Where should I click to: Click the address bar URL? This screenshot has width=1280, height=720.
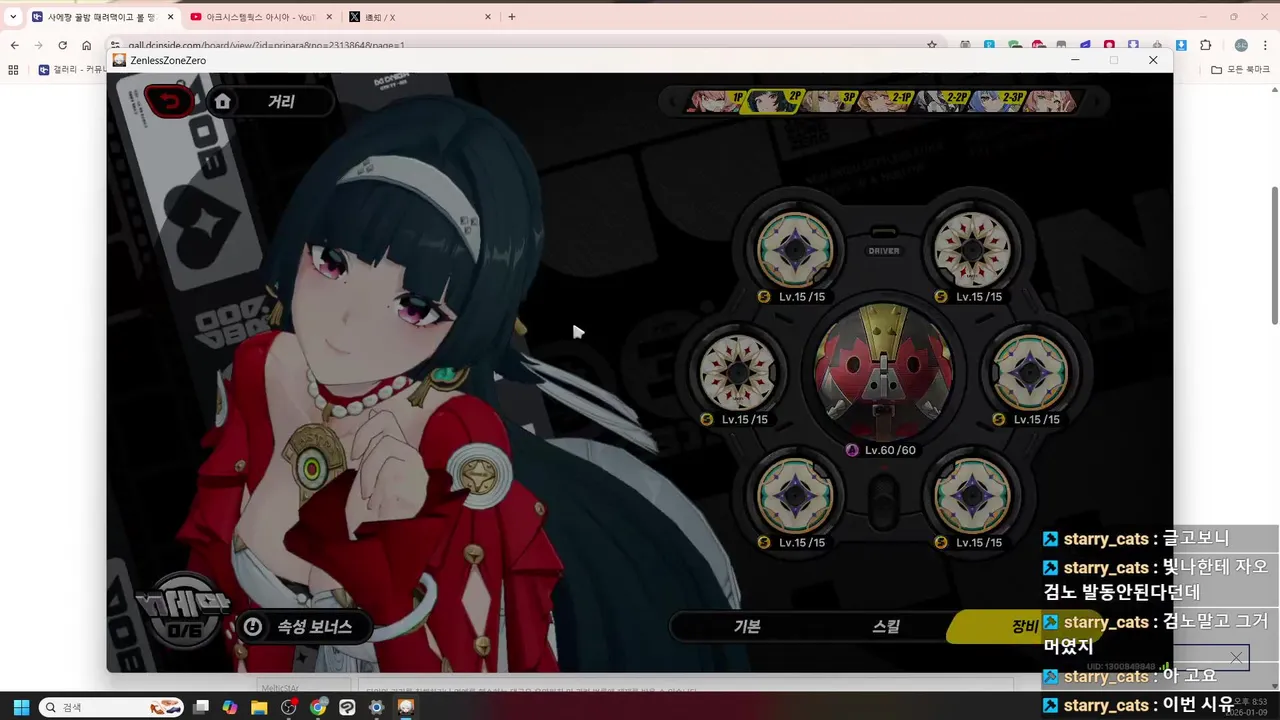tap(266, 46)
